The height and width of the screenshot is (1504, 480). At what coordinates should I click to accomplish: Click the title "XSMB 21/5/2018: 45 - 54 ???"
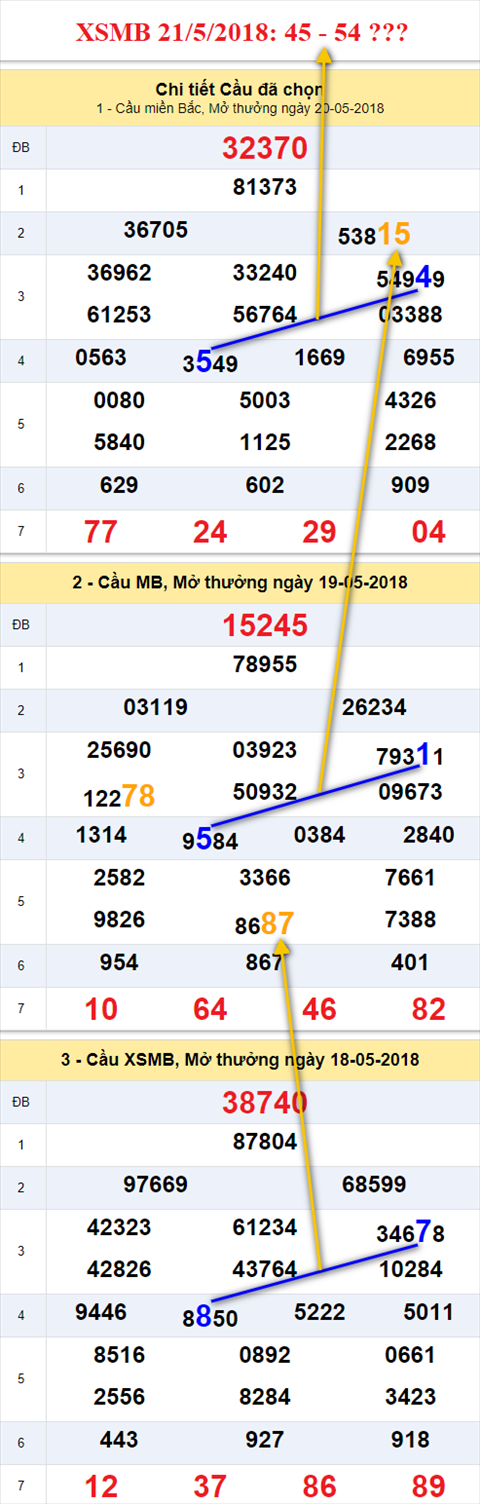[x=242, y=34]
